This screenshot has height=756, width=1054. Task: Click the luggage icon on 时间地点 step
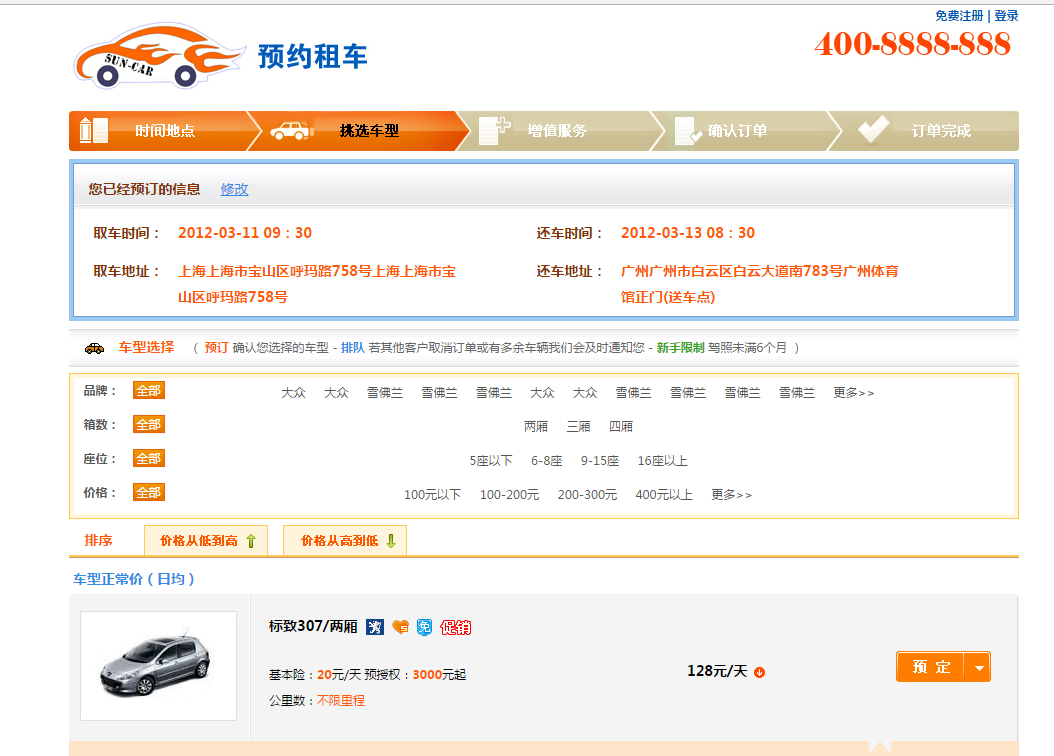point(93,128)
